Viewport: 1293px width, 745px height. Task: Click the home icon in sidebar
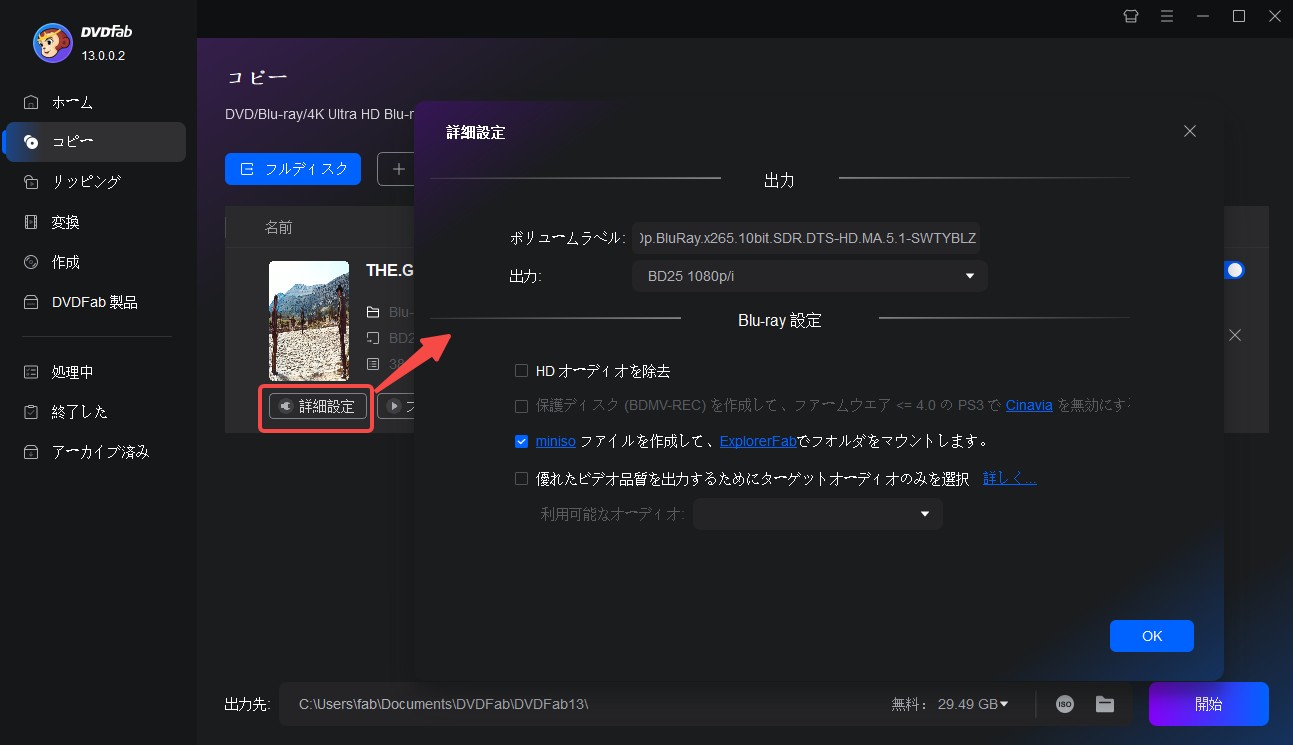coord(31,102)
